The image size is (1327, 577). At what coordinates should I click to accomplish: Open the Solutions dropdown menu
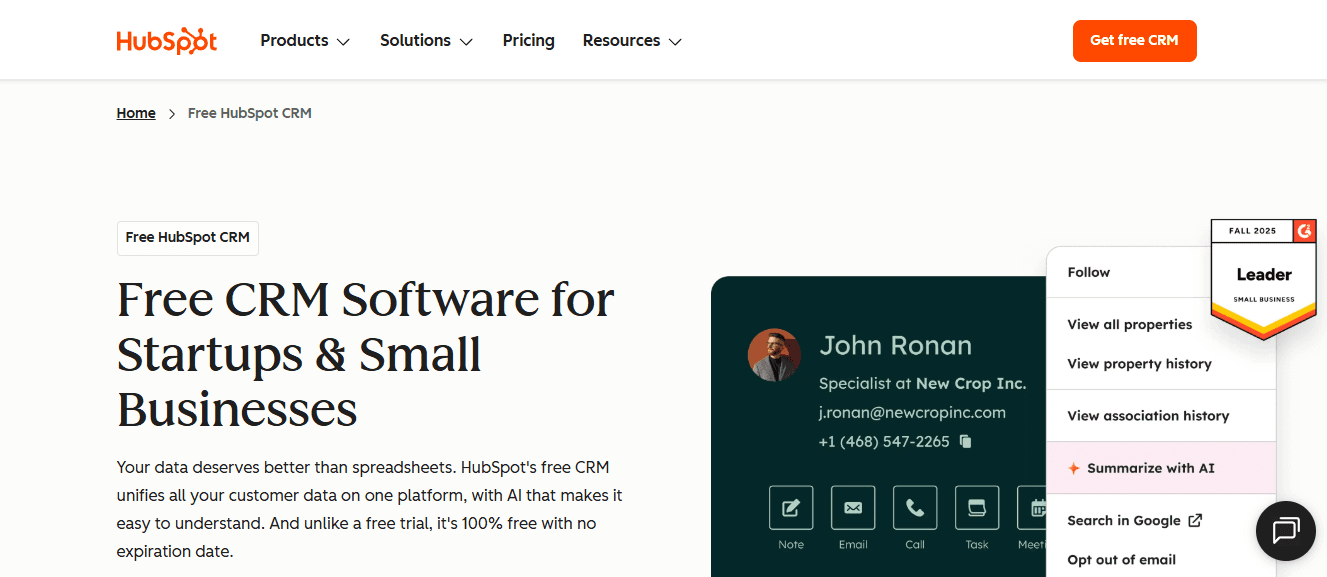tap(426, 40)
